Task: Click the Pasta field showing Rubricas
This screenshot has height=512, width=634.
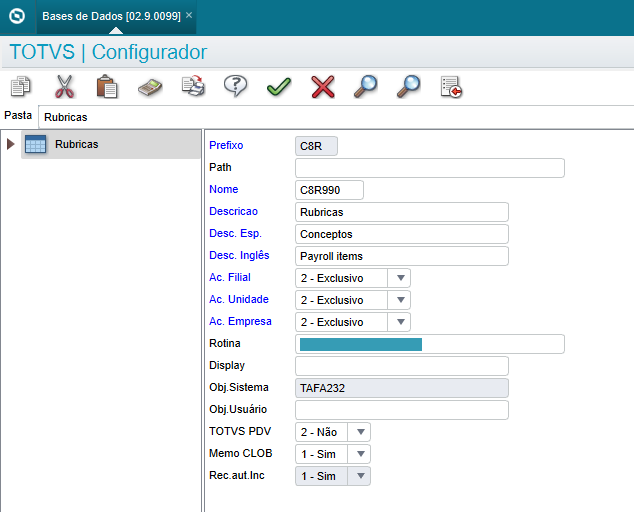Action: click(x=336, y=117)
